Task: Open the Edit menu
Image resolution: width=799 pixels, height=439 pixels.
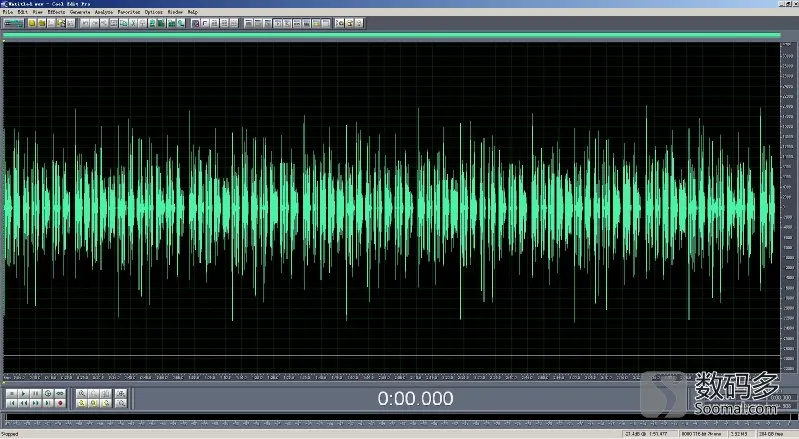Action: [23, 12]
